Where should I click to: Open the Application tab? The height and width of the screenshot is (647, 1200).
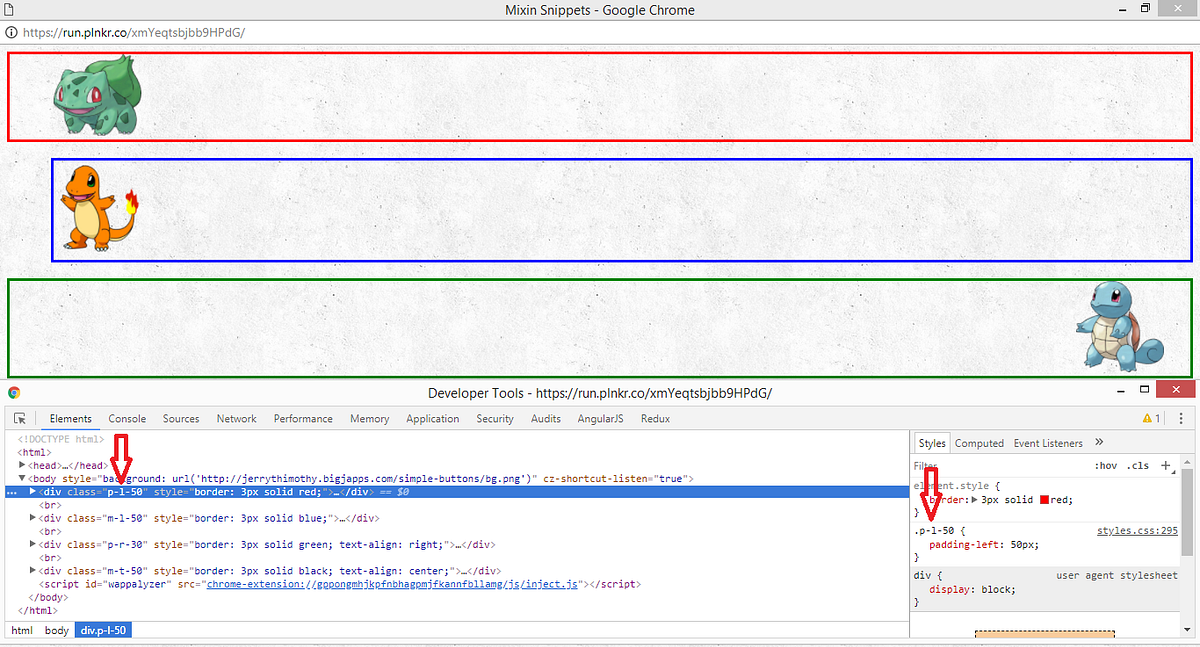(x=433, y=419)
